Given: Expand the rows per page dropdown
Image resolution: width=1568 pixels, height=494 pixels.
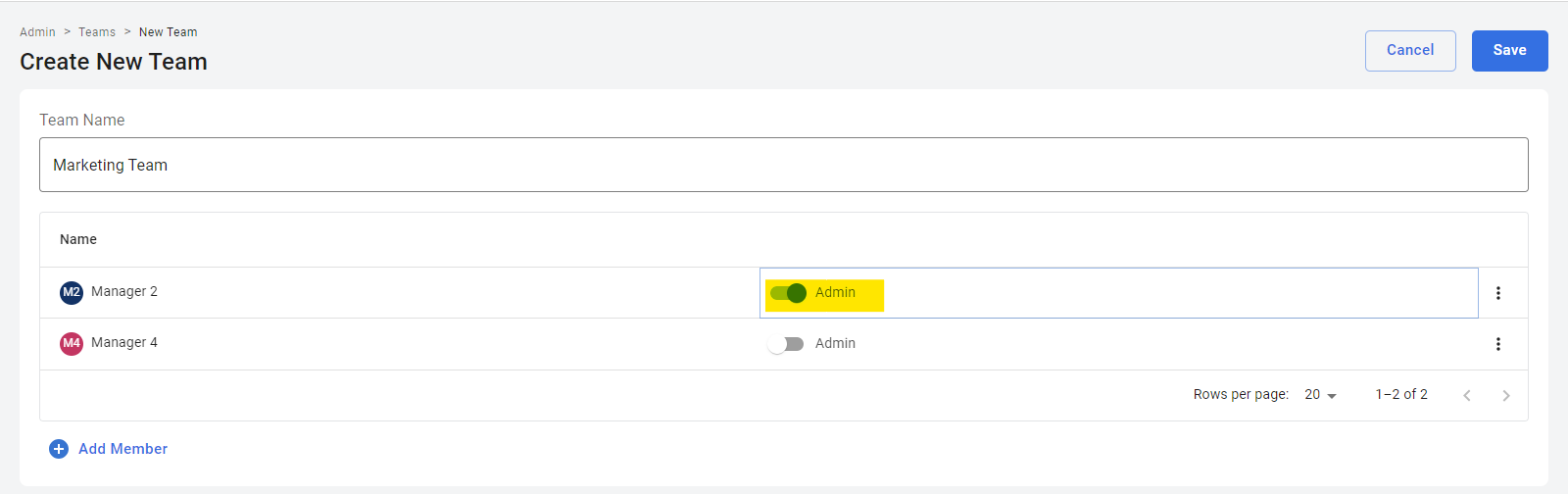Looking at the screenshot, I should point(1321,395).
